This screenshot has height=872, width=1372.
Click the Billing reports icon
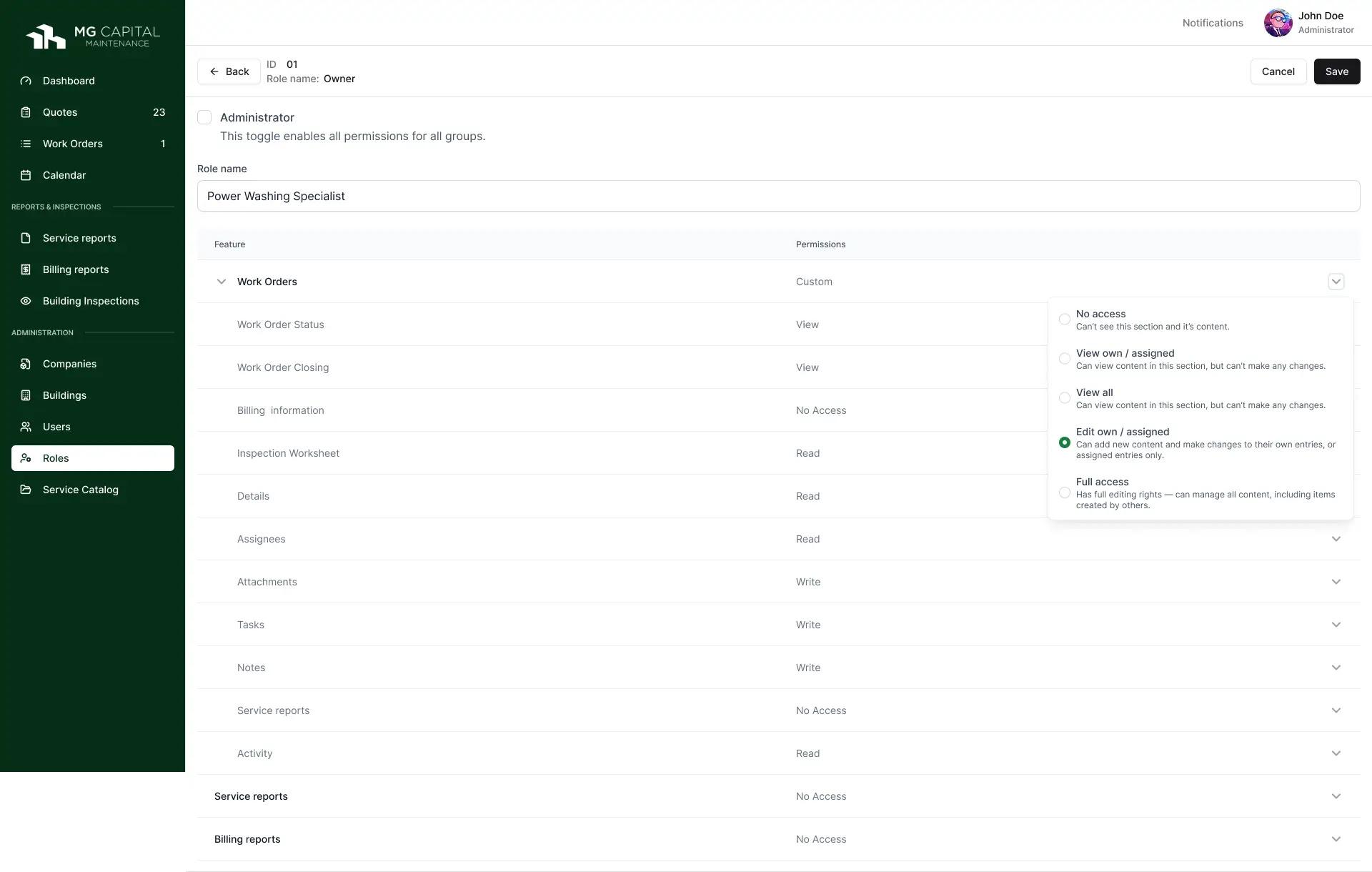click(26, 269)
